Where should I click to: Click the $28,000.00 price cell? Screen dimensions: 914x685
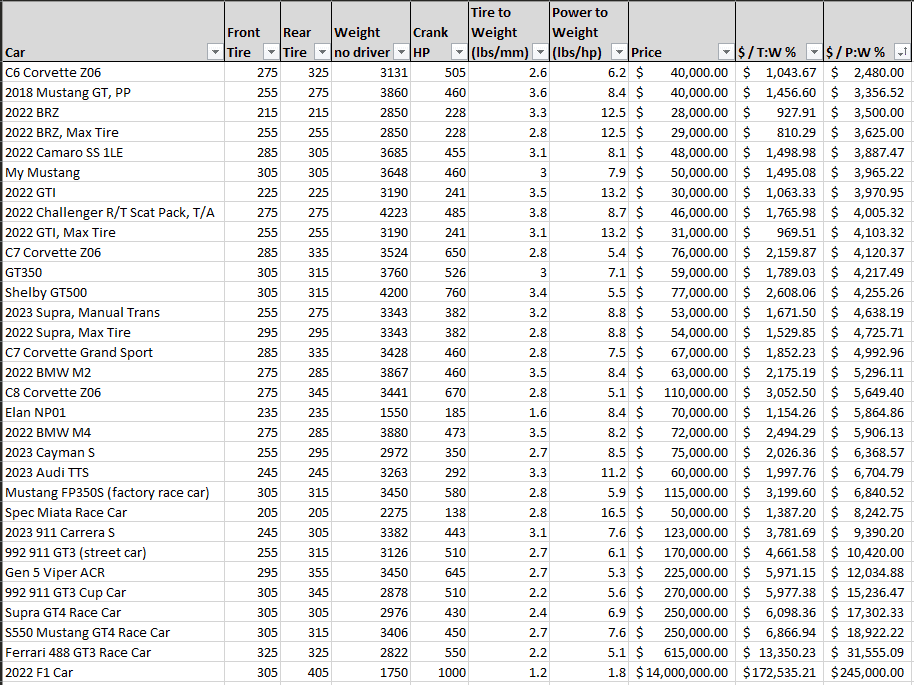pos(682,113)
